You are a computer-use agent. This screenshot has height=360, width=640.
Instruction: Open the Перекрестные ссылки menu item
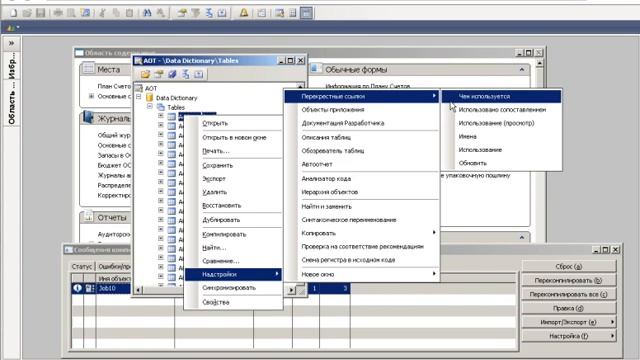362,96
